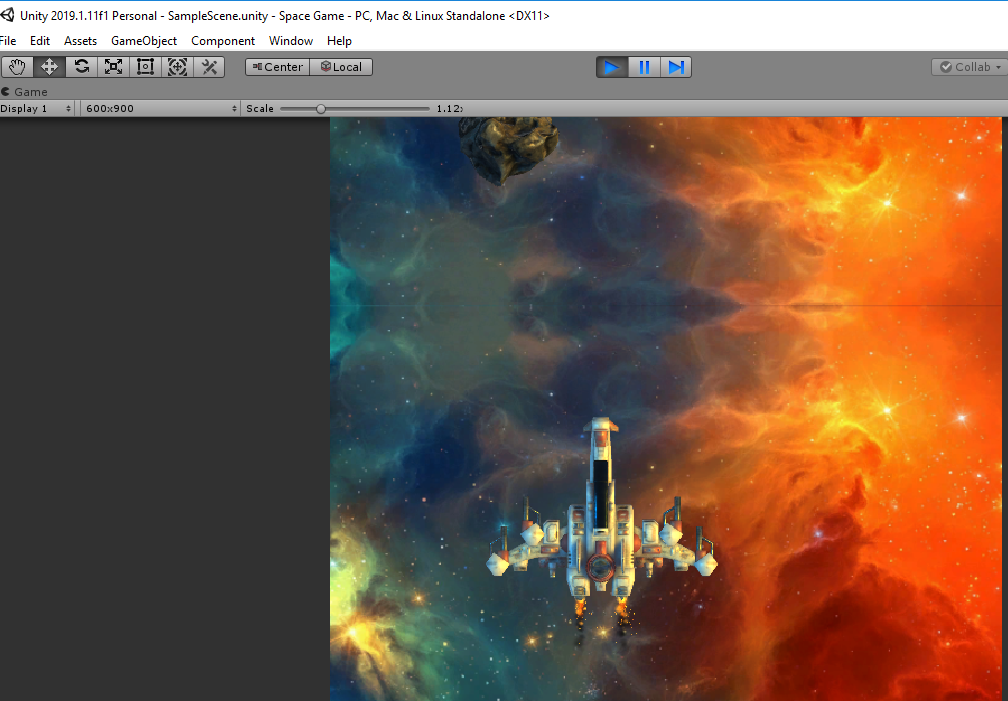Stop play mode with Play button
Screen dimensions: 1008x701
click(612, 67)
